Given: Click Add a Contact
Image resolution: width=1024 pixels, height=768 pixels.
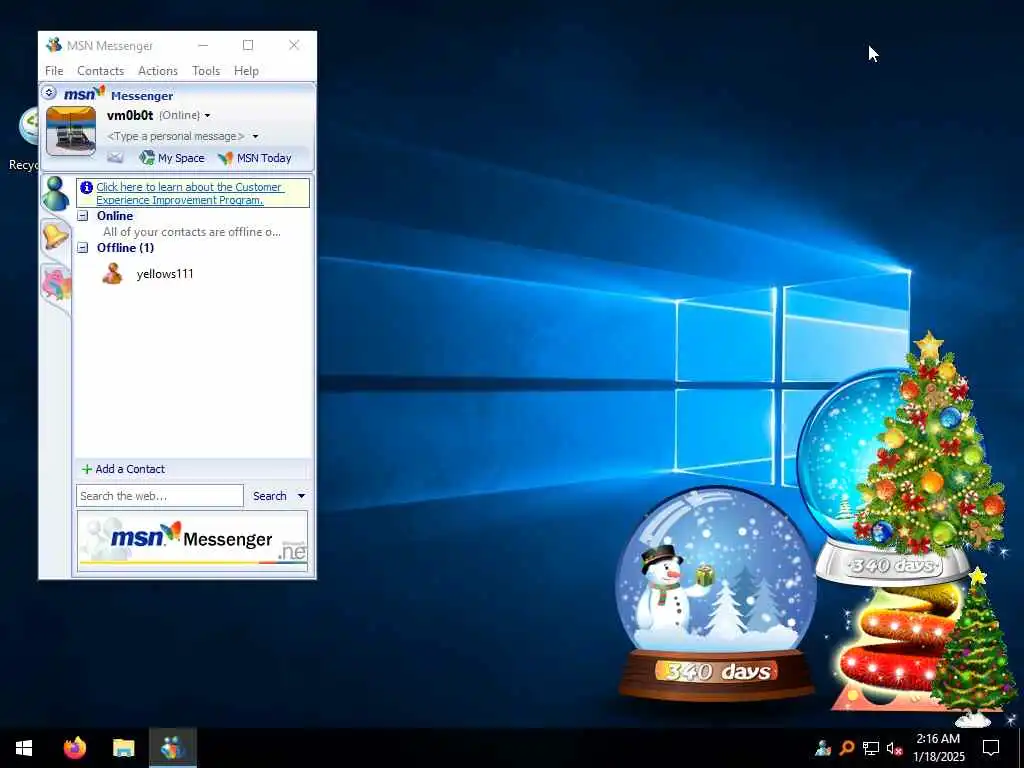Looking at the screenshot, I should coord(123,469).
